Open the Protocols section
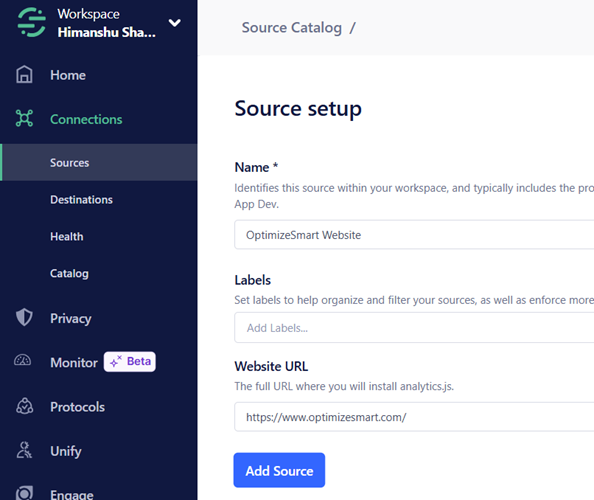 point(77,407)
